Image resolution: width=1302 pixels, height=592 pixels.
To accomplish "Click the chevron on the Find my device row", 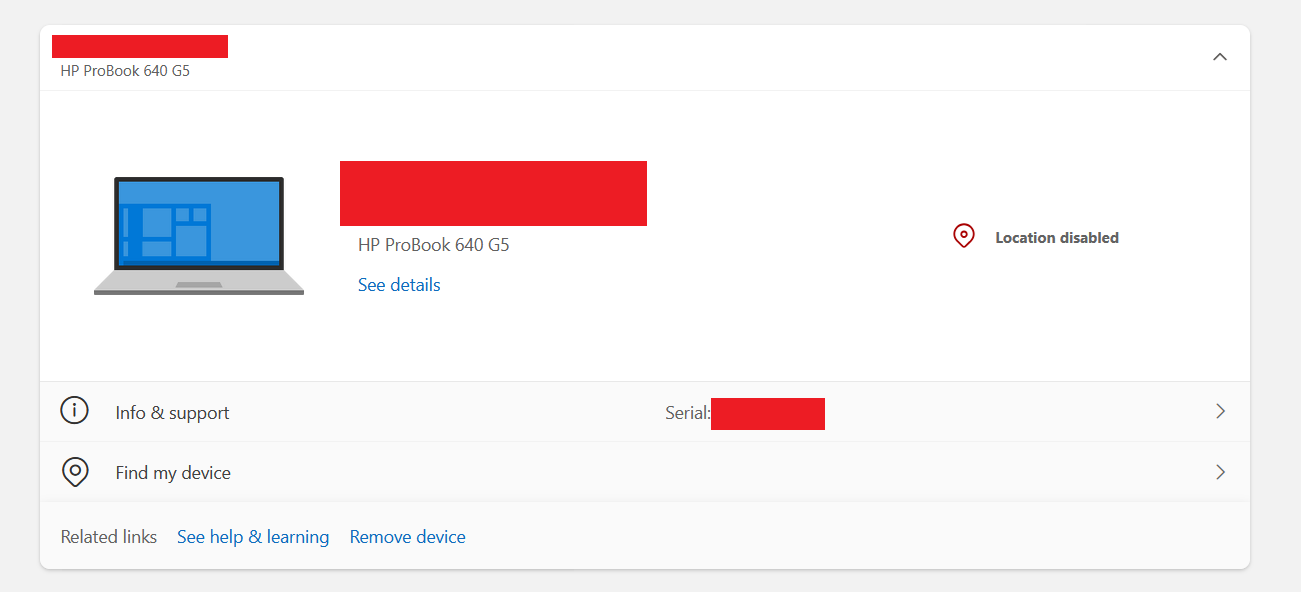I will [1219, 471].
